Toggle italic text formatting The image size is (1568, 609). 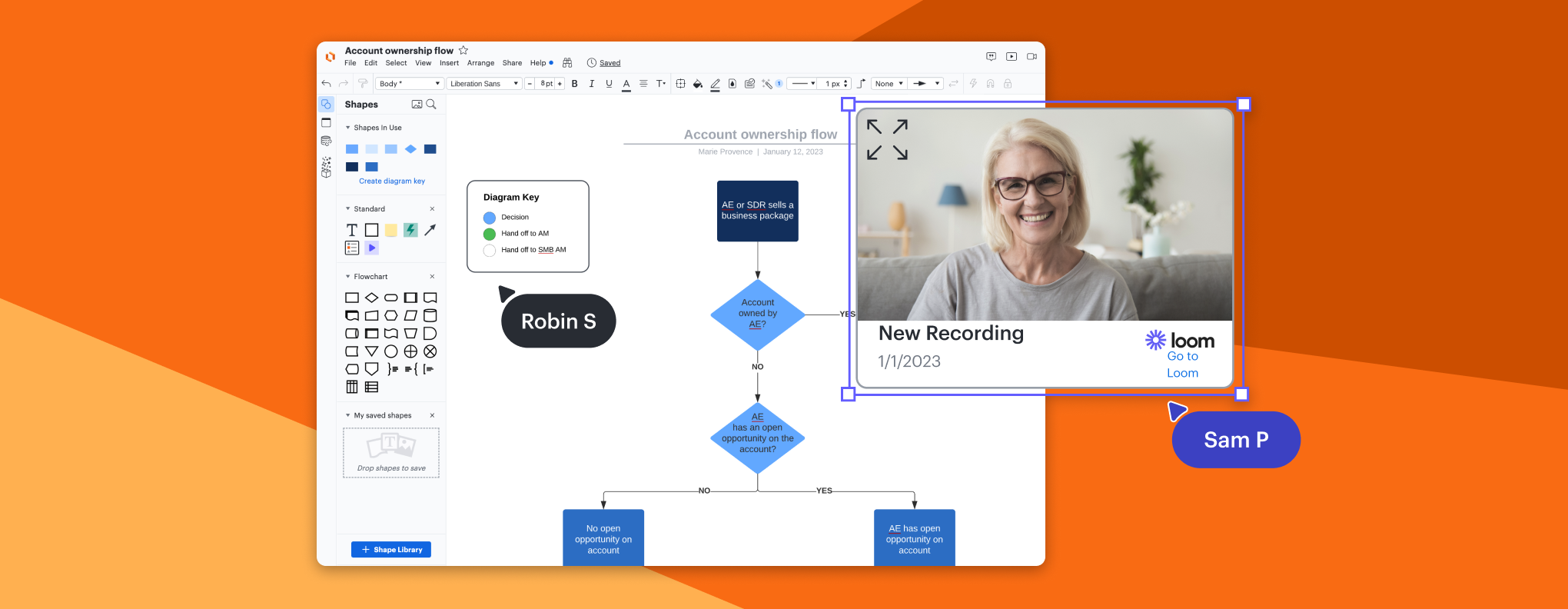(x=591, y=84)
